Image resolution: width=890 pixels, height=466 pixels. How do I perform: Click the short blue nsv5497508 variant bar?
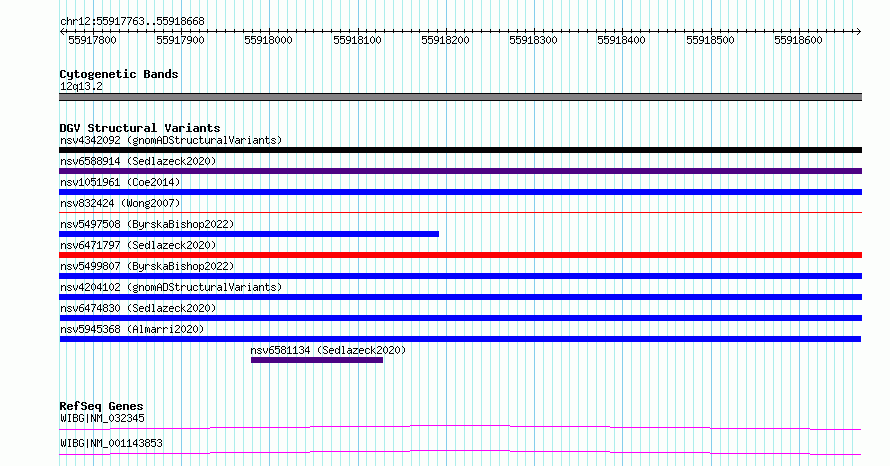(x=249, y=234)
